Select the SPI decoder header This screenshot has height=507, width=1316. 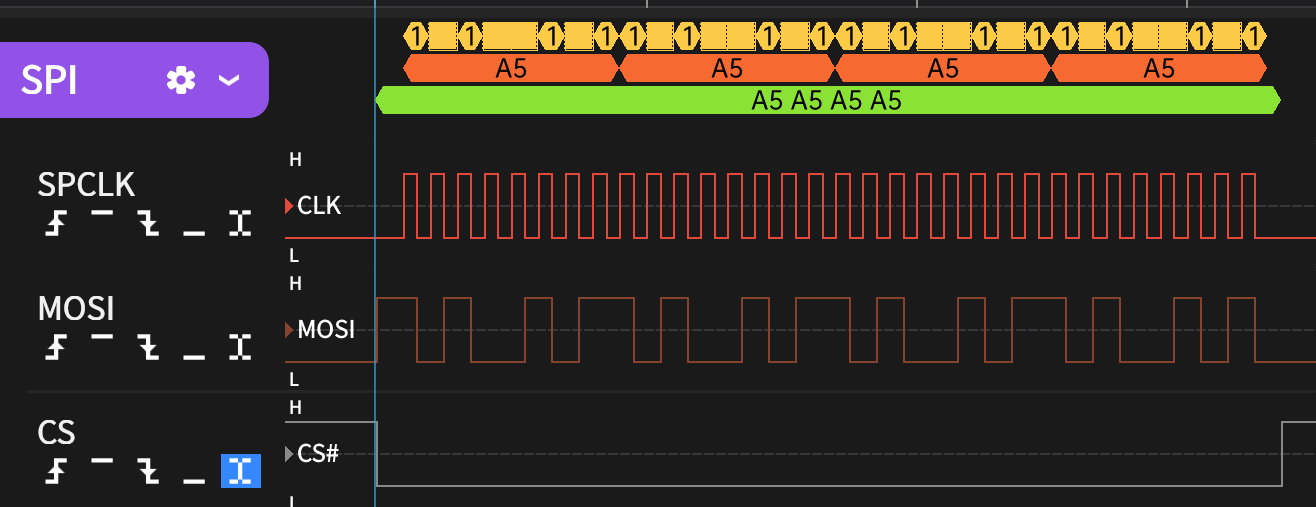coord(134,80)
